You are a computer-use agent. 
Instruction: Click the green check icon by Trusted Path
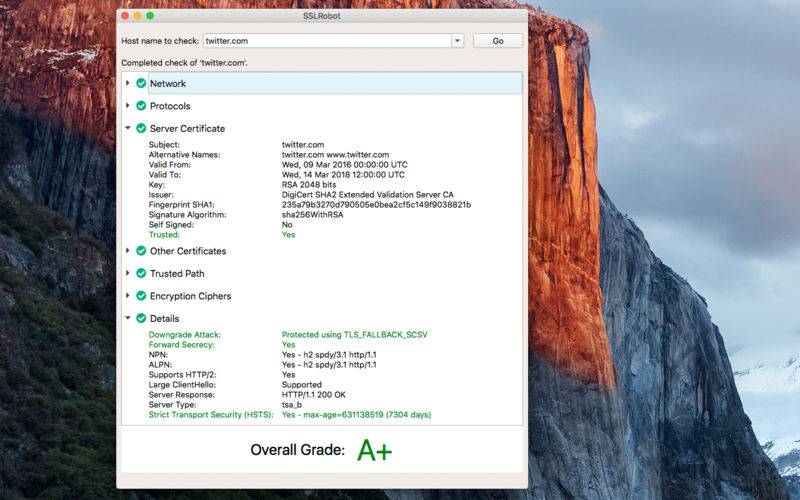[141, 273]
